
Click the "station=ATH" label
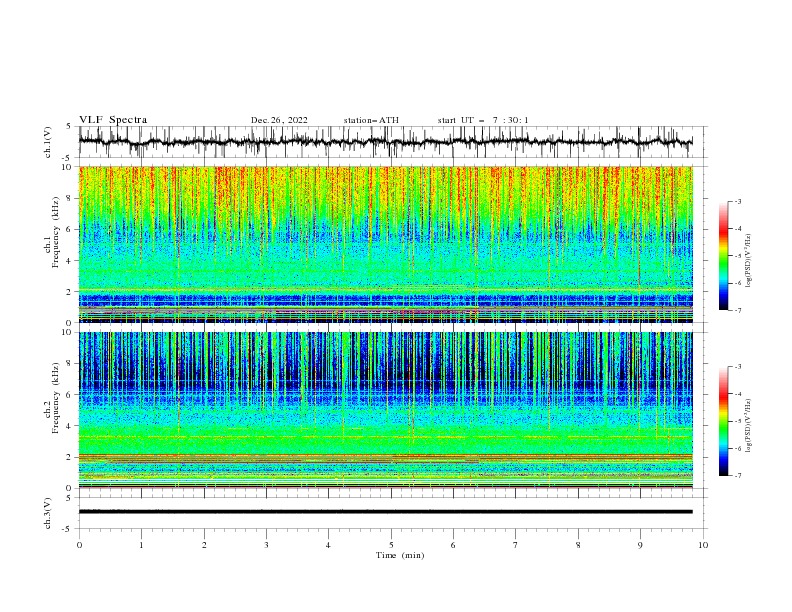pos(371,120)
